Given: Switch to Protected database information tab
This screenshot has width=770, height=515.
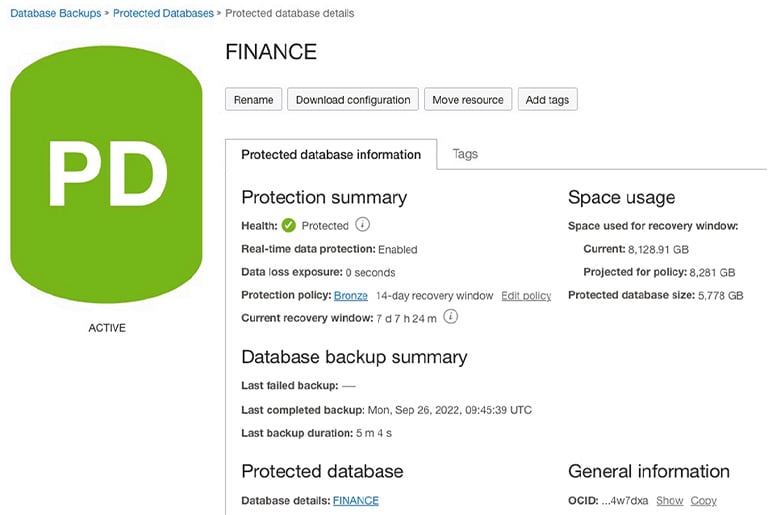Looking at the screenshot, I should (x=331, y=155).
